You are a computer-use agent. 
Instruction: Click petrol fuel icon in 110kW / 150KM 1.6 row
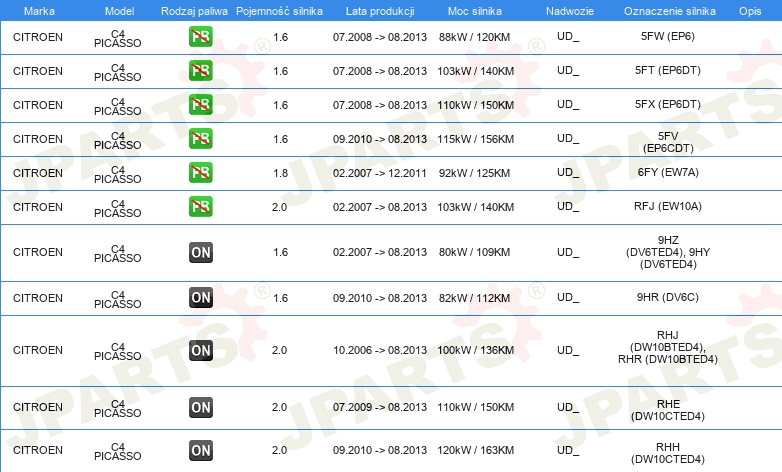click(x=200, y=105)
